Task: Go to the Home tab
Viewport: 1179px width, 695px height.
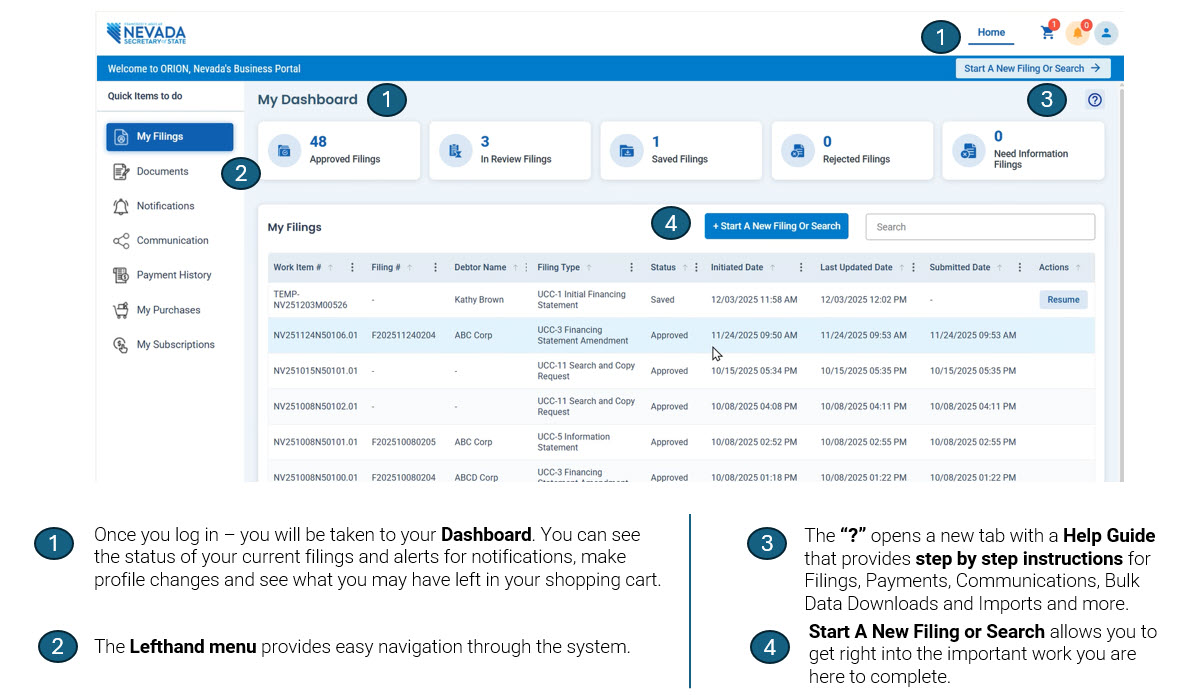Action: [991, 32]
